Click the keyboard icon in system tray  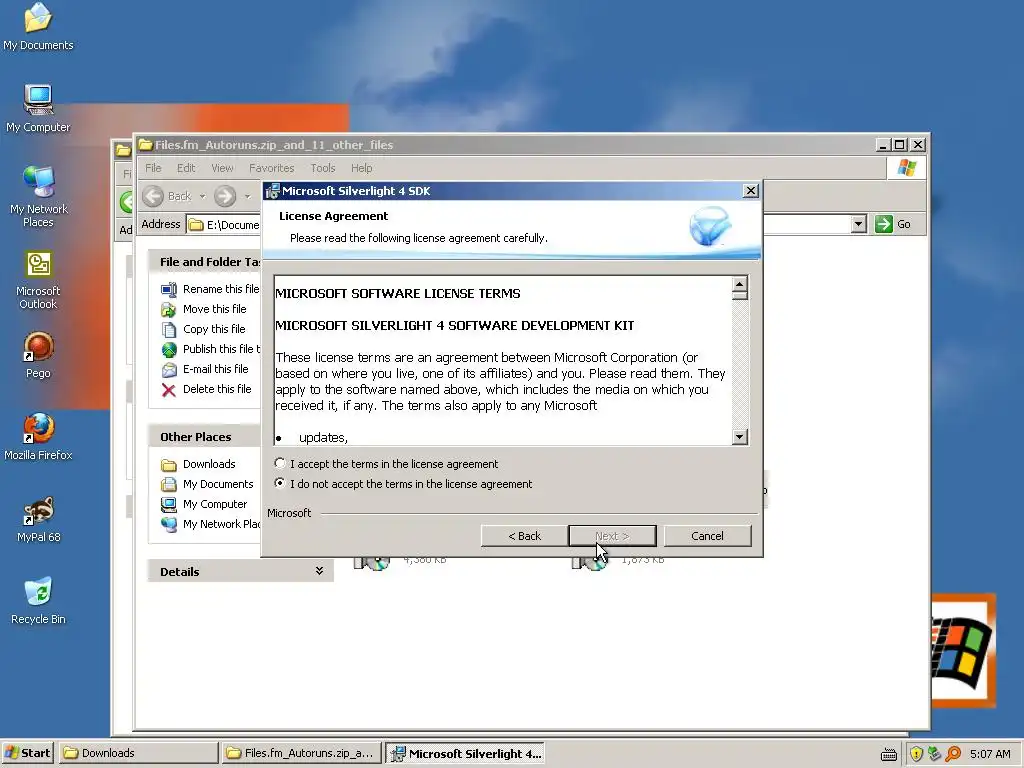pos(889,754)
